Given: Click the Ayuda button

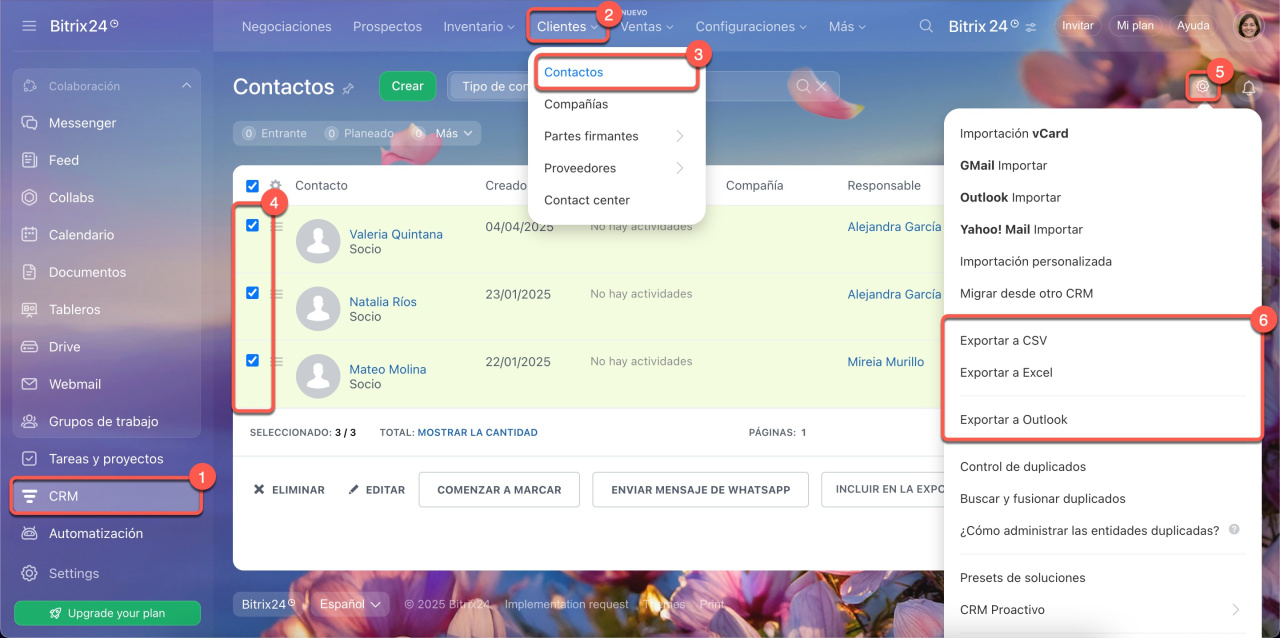Looking at the screenshot, I should click(1193, 26).
